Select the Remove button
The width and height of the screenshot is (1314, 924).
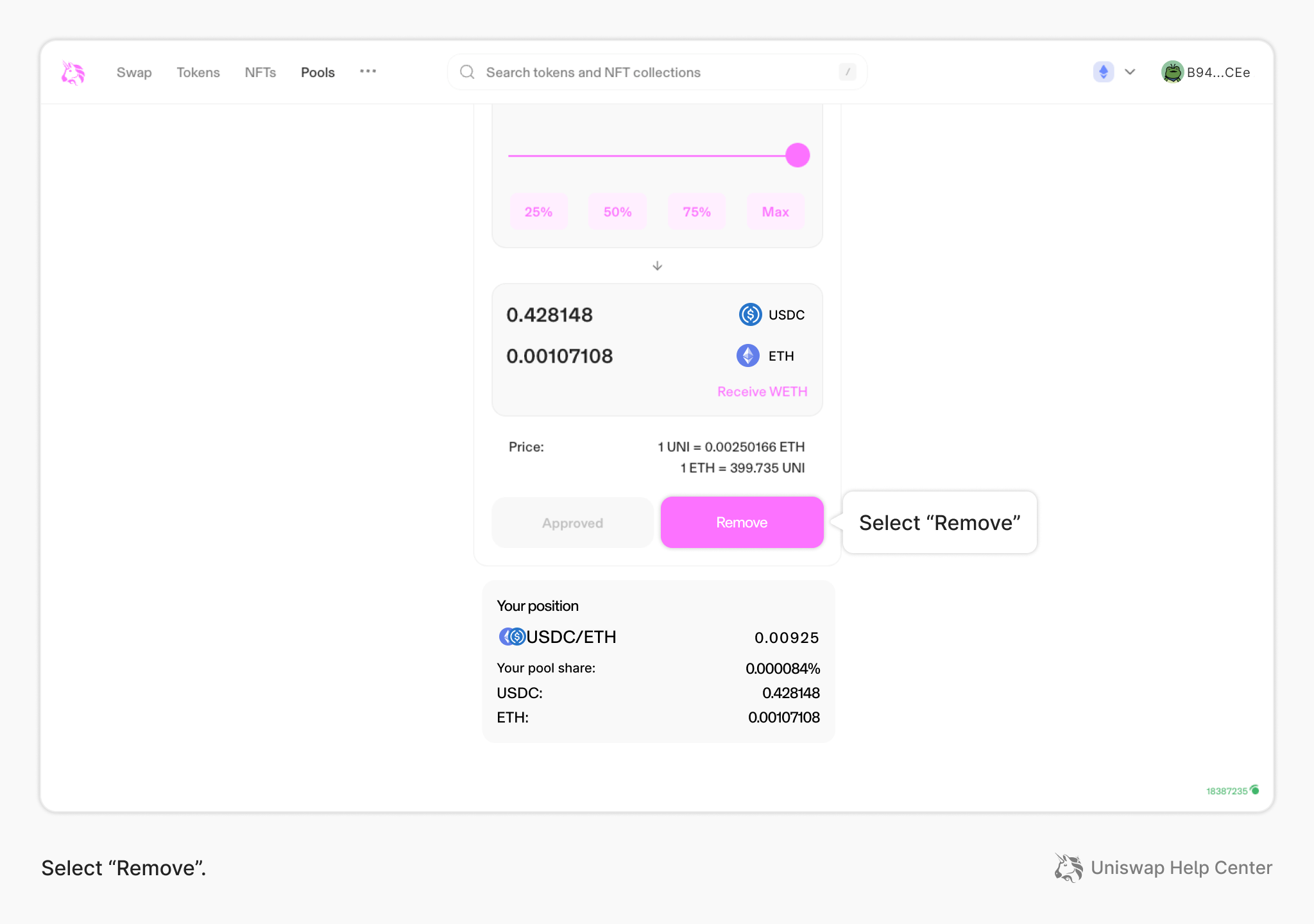coord(742,522)
